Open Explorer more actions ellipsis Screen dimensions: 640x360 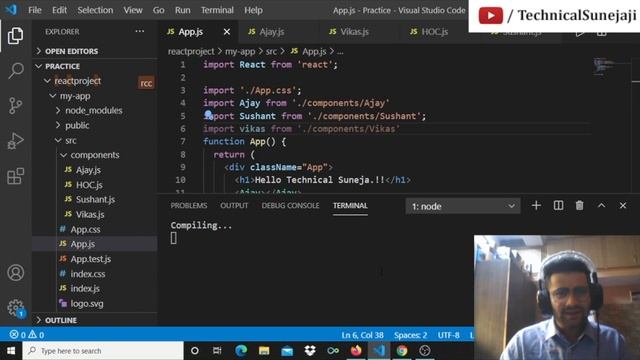click(140, 31)
